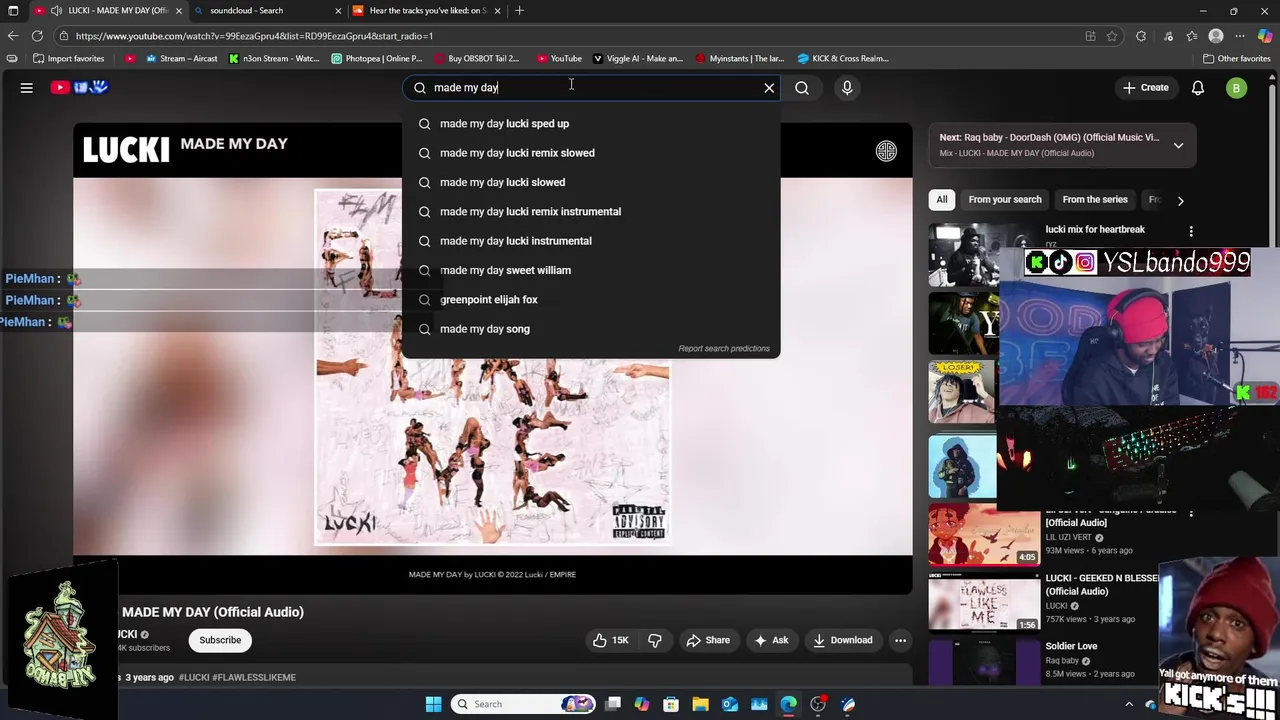The height and width of the screenshot is (720, 1280).
Task: Focus the YouTube search input field
Action: tap(590, 88)
